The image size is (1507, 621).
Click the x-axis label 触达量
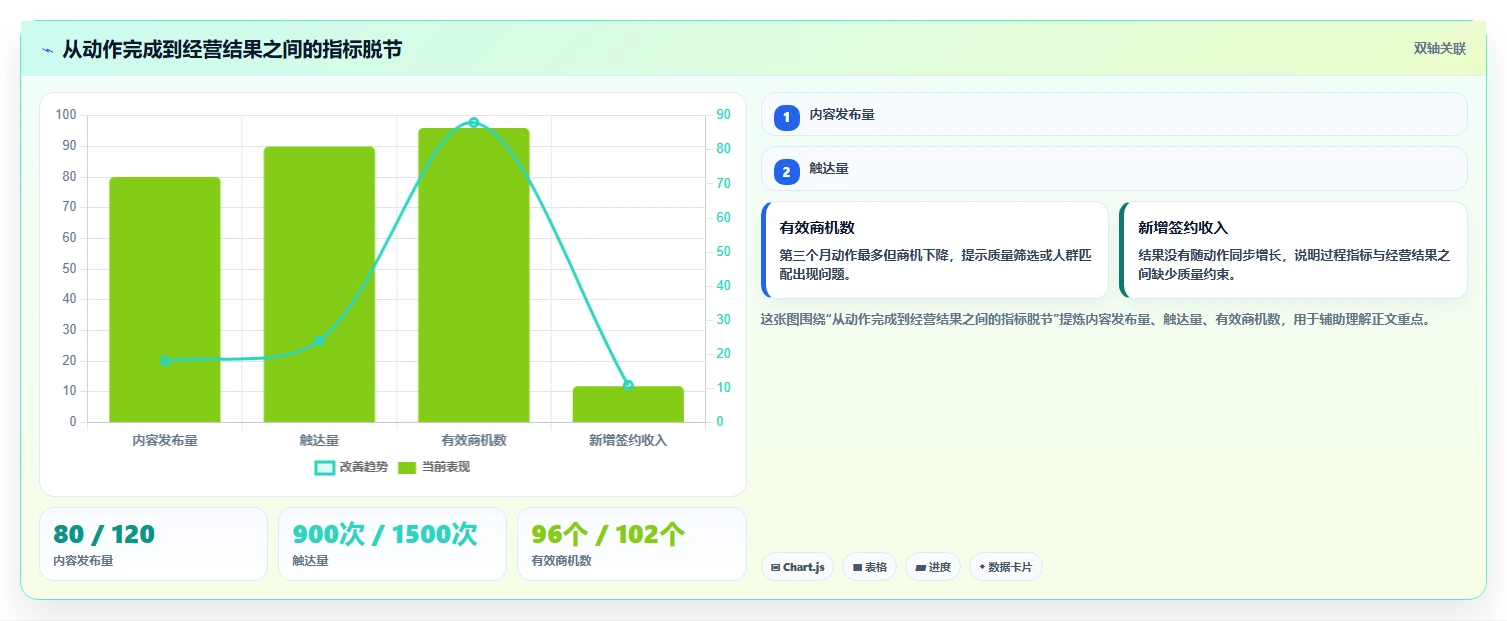[319, 440]
